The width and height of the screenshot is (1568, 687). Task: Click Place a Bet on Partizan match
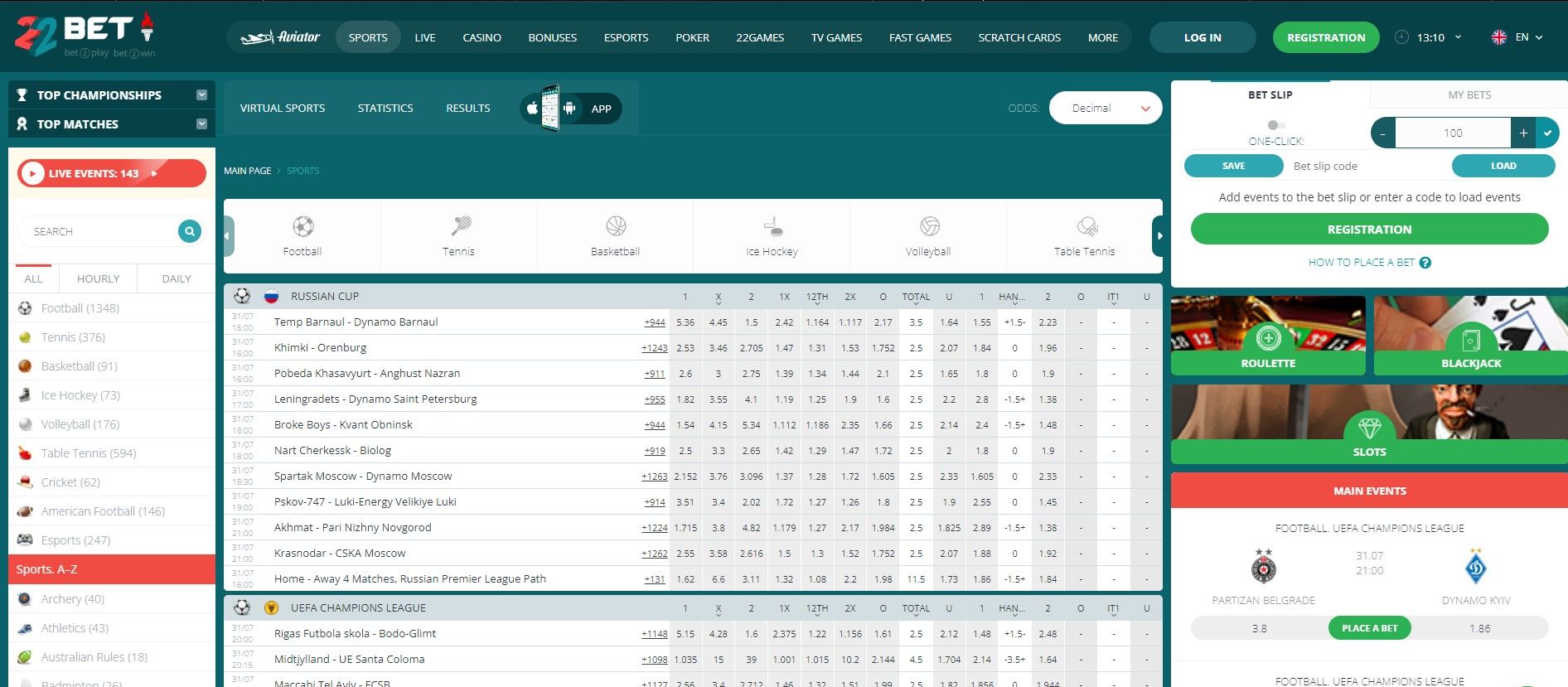[1370, 628]
